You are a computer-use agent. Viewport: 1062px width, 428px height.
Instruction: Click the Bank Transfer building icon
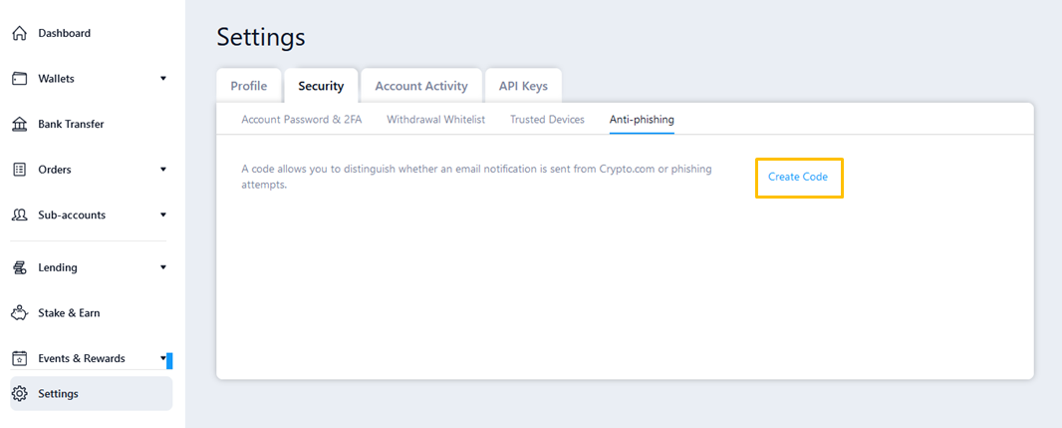20,124
